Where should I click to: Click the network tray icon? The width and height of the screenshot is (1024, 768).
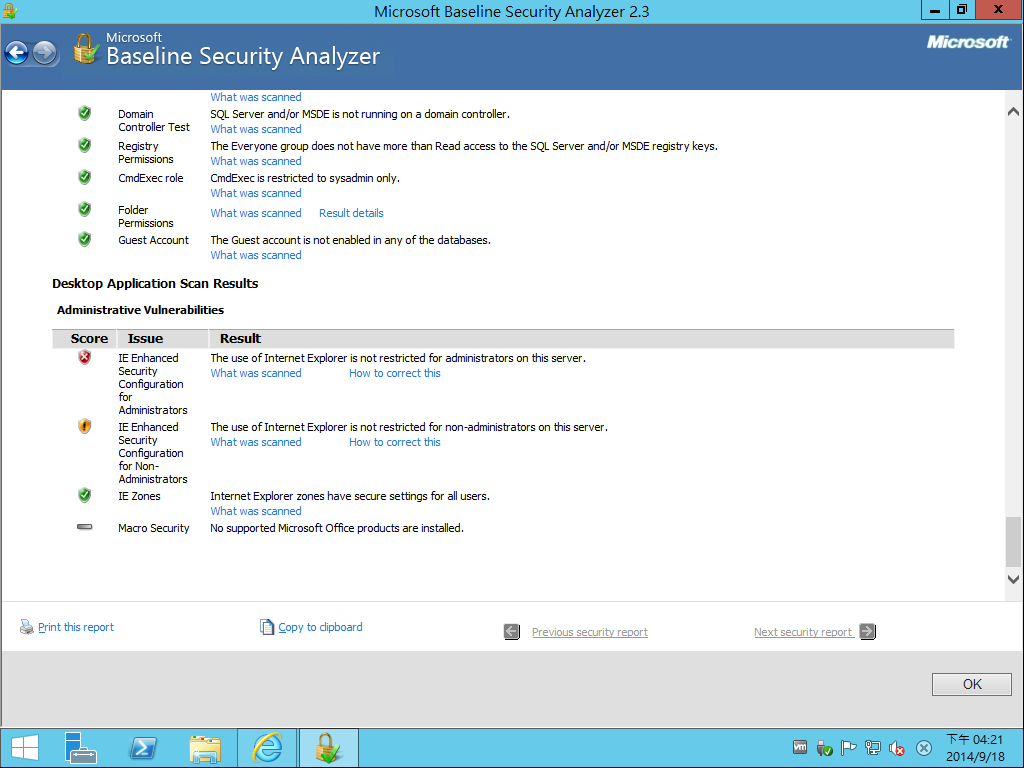pyautogui.click(x=872, y=747)
